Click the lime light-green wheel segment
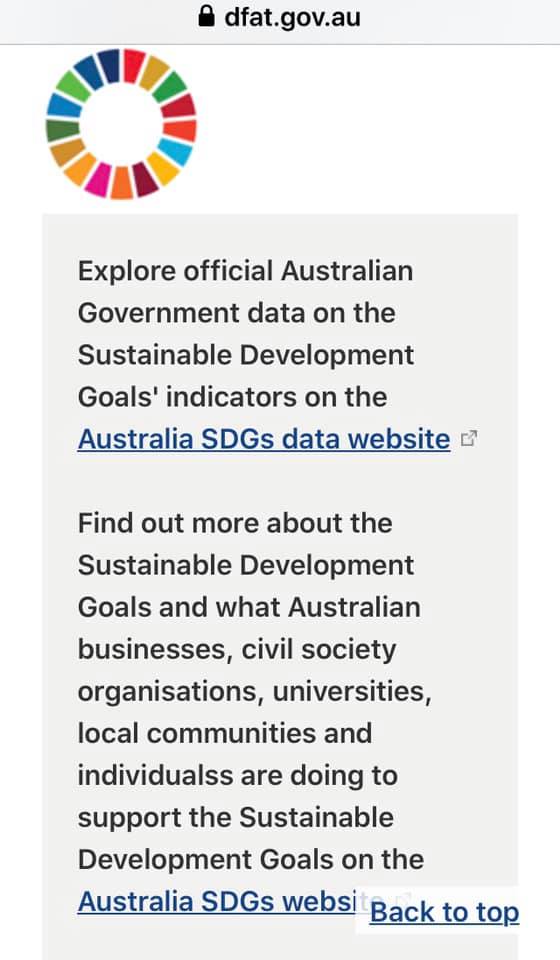Viewport: 560px width, 960px height. click(73, 86)
